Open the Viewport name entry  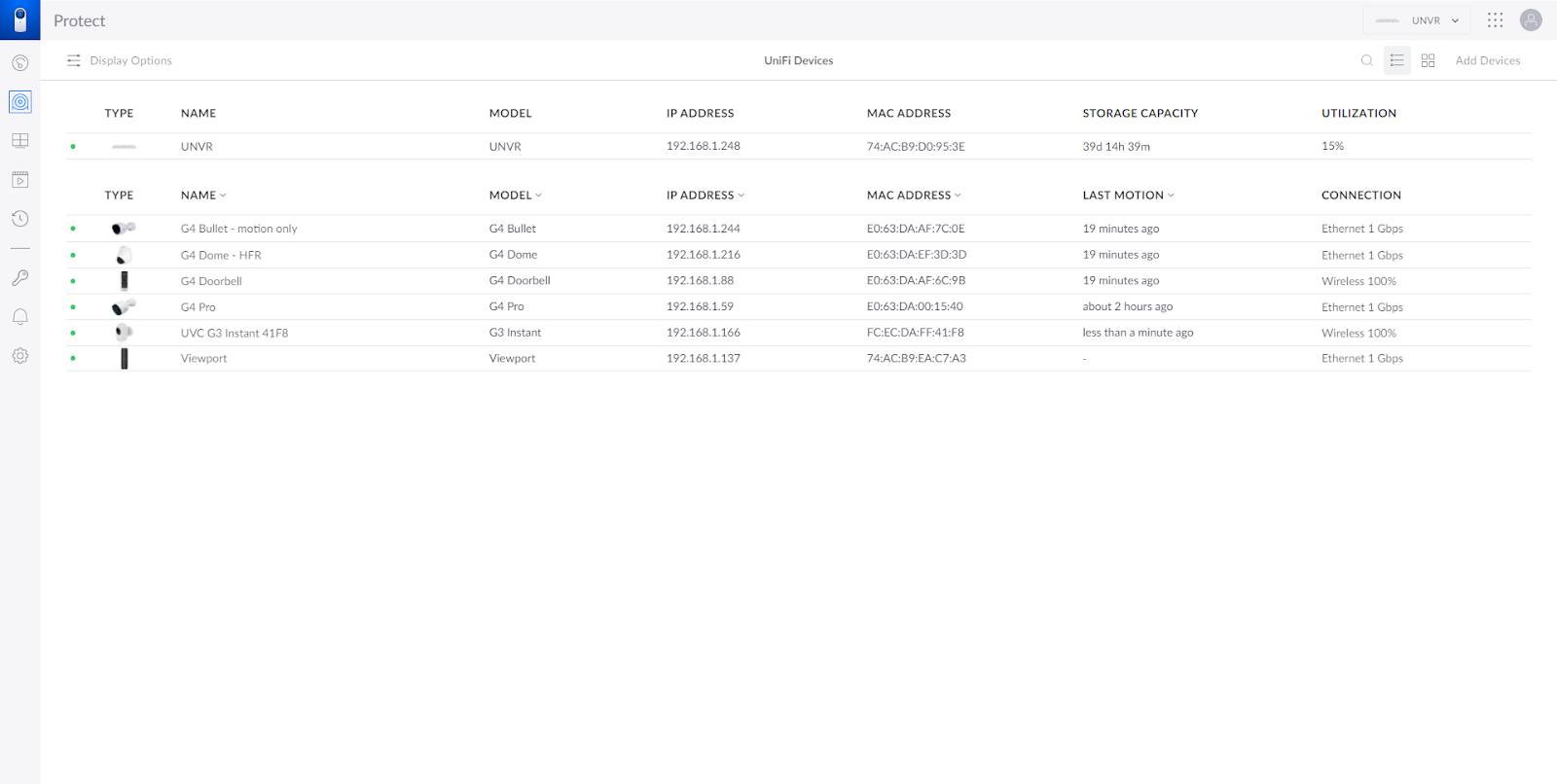coord(203,359)
